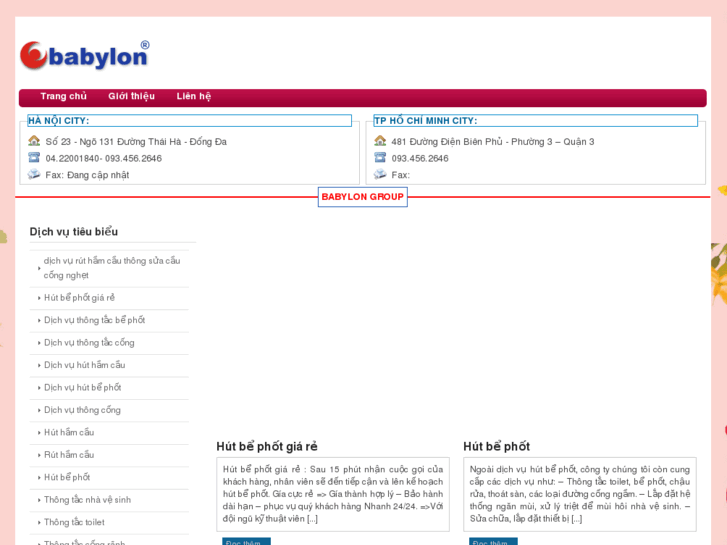Click the BABYLON GROUP label
Screen dimensions: 727x545
pyautogui.click(x=363, y=197)
